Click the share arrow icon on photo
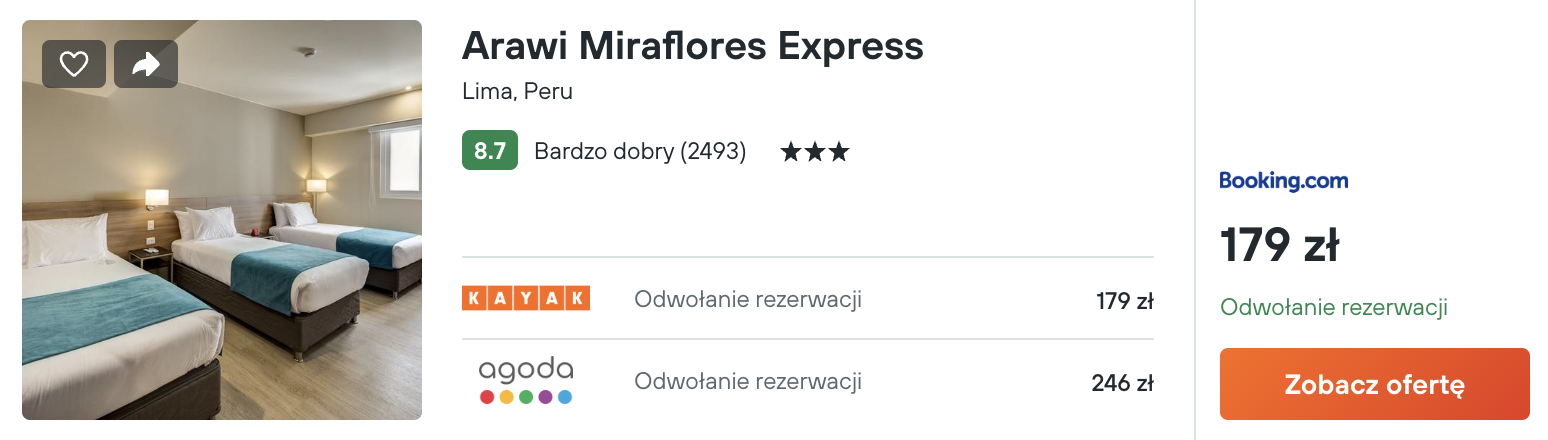1548x440 pixels. 146,64
